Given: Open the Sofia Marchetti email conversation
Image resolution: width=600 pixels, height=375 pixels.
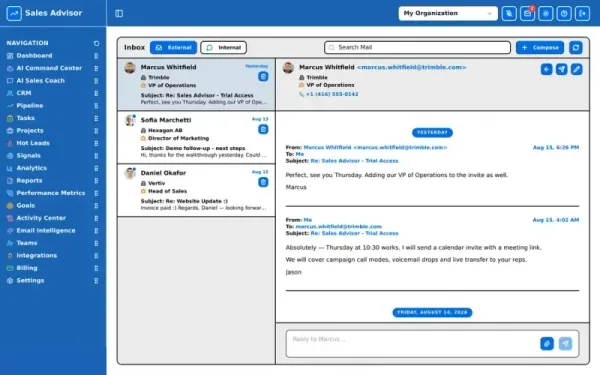Looking at the screenshot, I should 196,137.
